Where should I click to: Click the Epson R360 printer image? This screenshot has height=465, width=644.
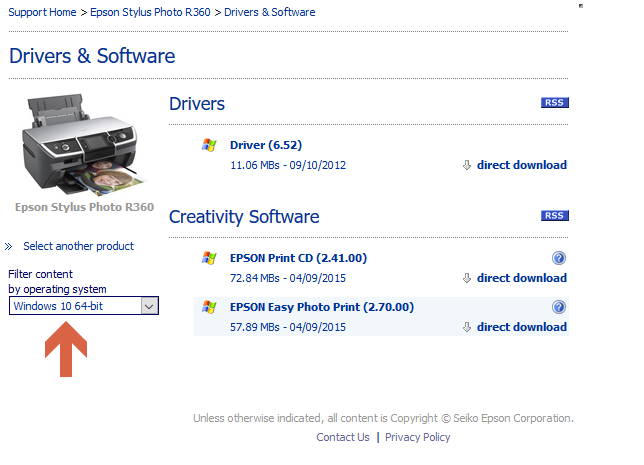(83, 144)
